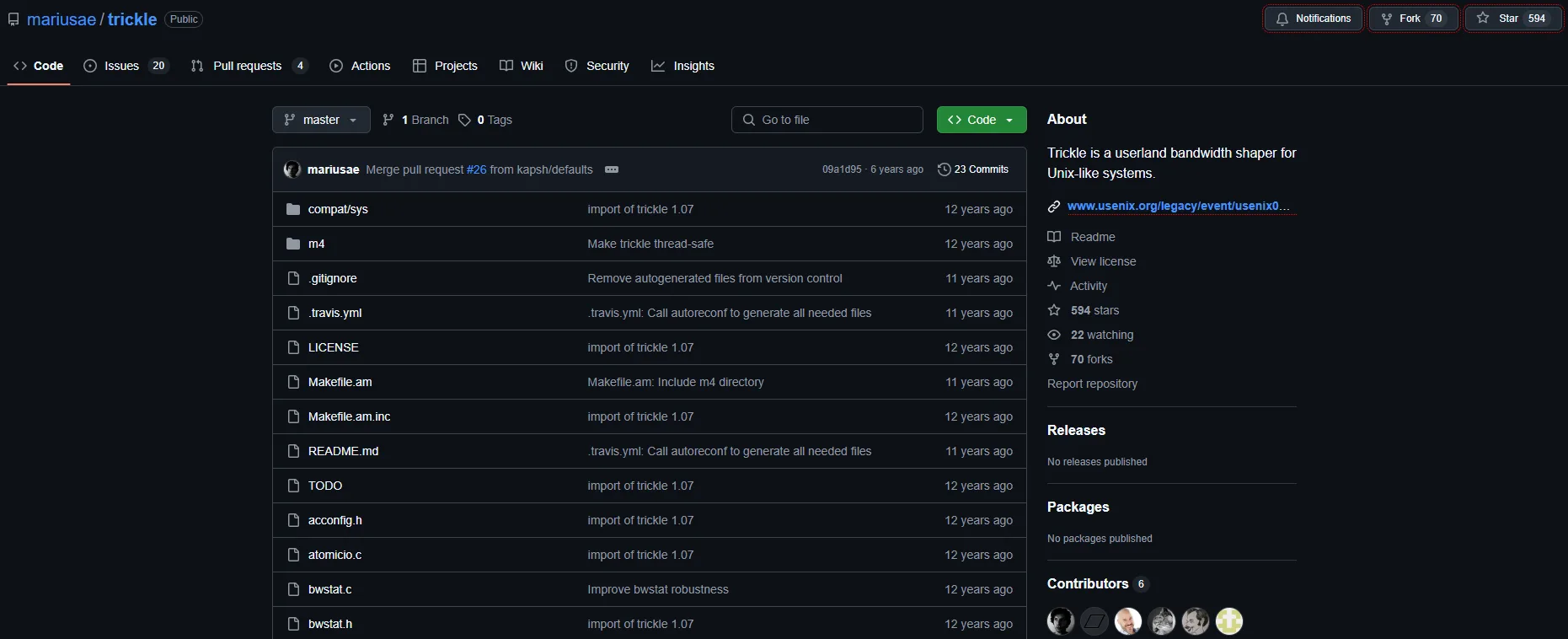This screenshot has height=639, width=1568.
Task: Click Report repository link
Action: point(1092,384)
